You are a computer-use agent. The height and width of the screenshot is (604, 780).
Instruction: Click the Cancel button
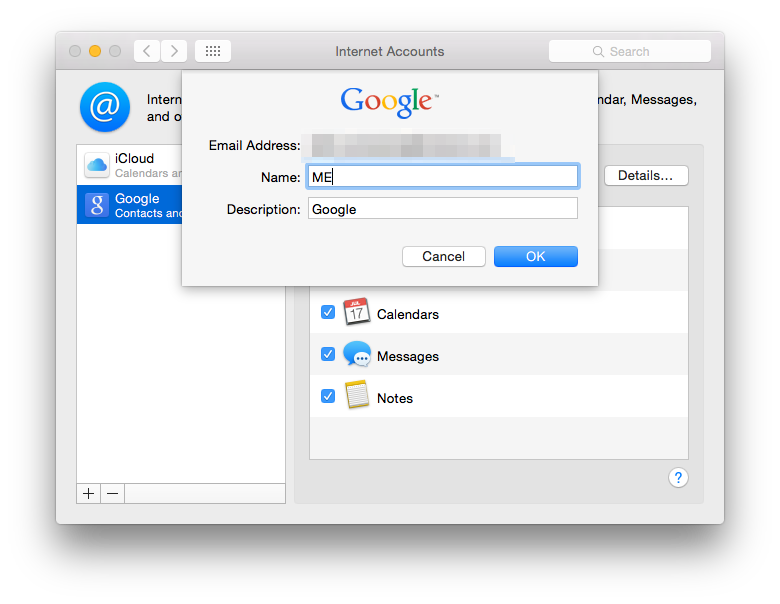pyautogui.click(x=444, y=257)
